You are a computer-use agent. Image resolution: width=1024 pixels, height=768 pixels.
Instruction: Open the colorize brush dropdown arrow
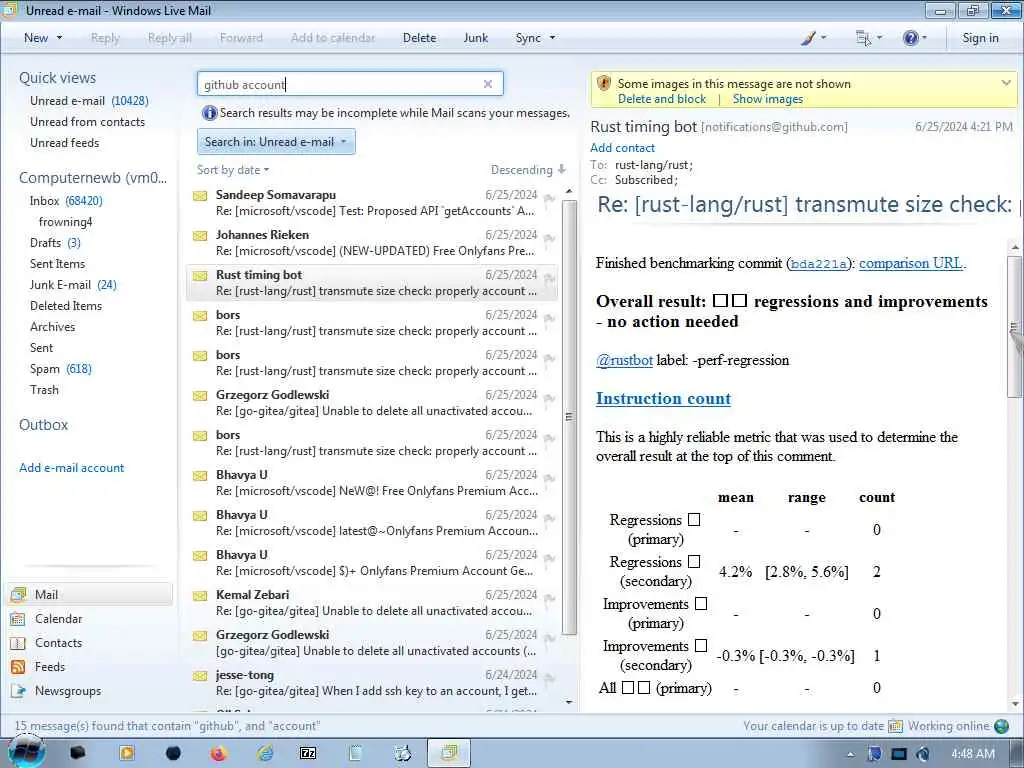coord(823,38)
